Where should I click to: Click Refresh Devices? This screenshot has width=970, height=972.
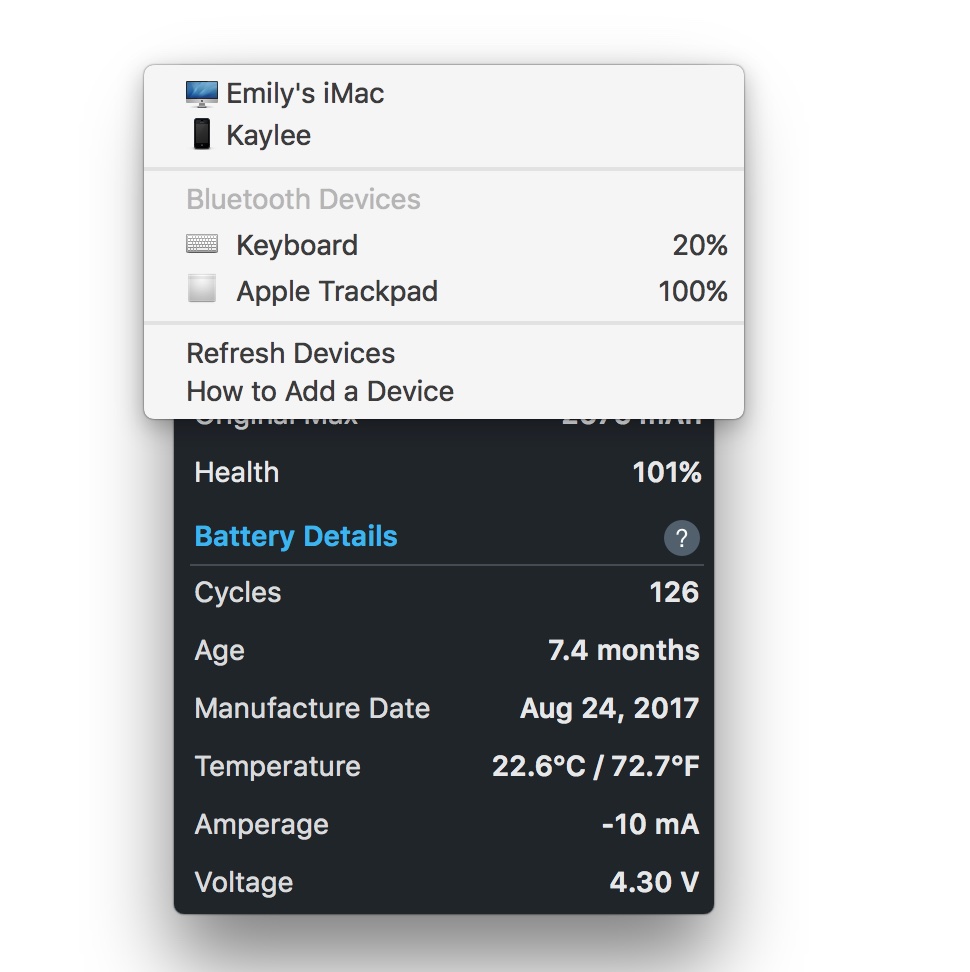[290, 353]
